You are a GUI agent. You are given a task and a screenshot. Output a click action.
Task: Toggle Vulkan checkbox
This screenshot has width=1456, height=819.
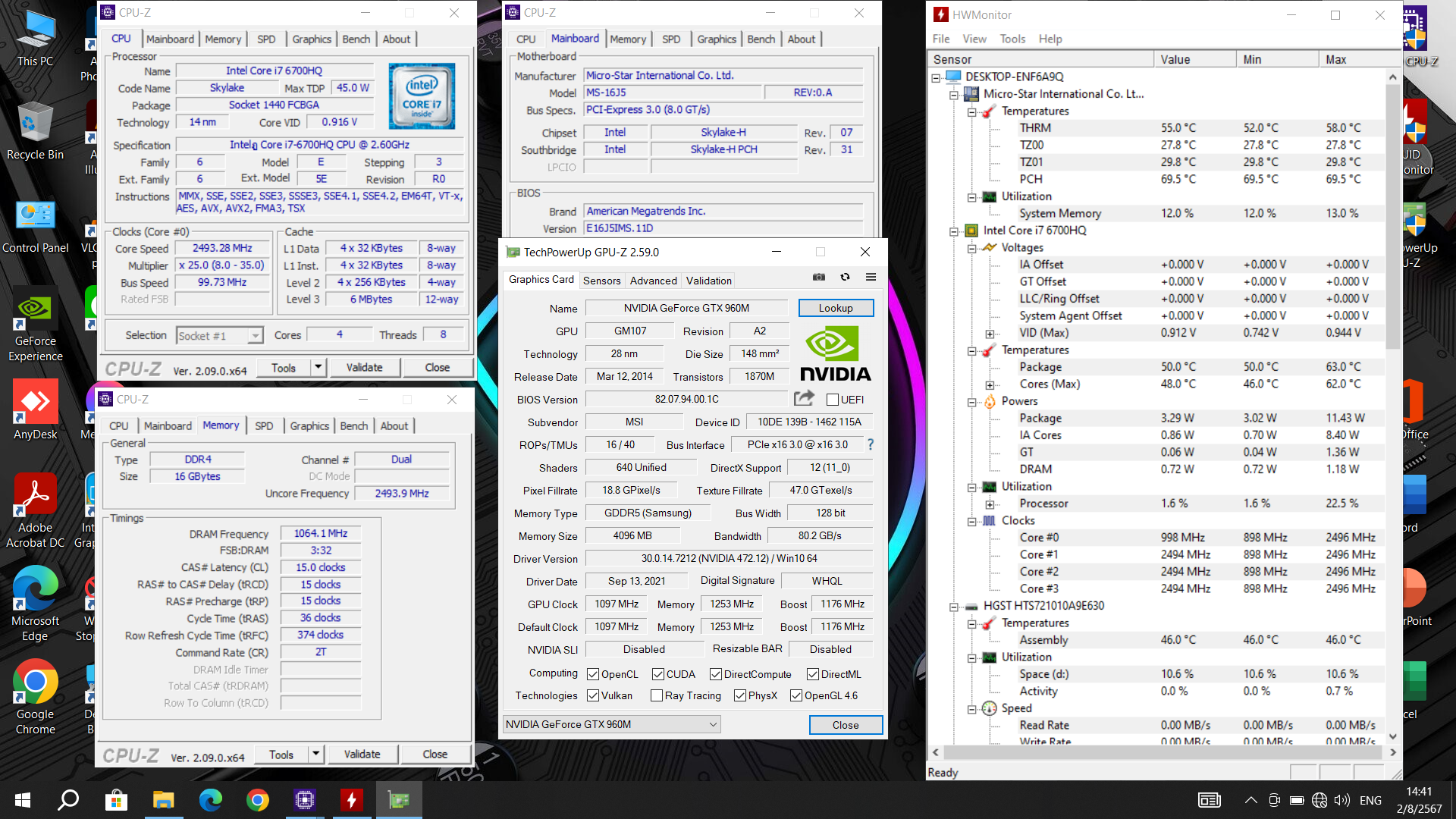click(593, 695)
